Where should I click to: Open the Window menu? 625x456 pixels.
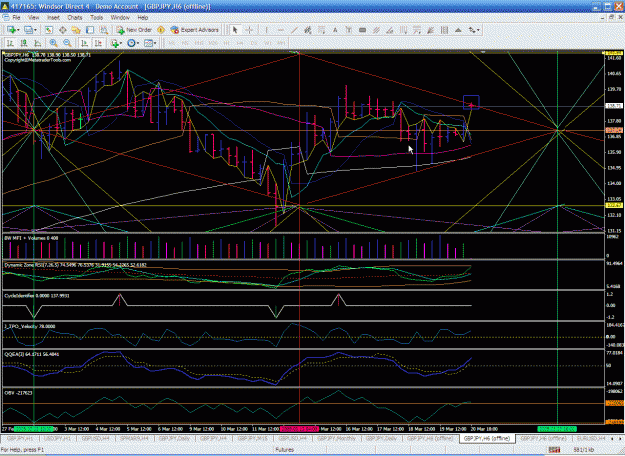(120, 18)
